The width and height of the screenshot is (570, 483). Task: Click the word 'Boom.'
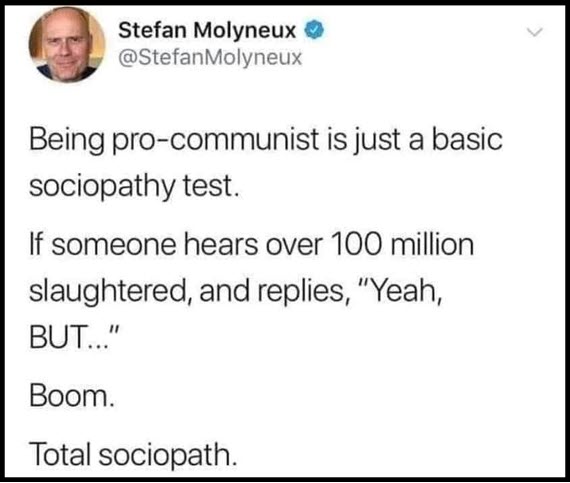pyautogui.click(x=72, y=396)
